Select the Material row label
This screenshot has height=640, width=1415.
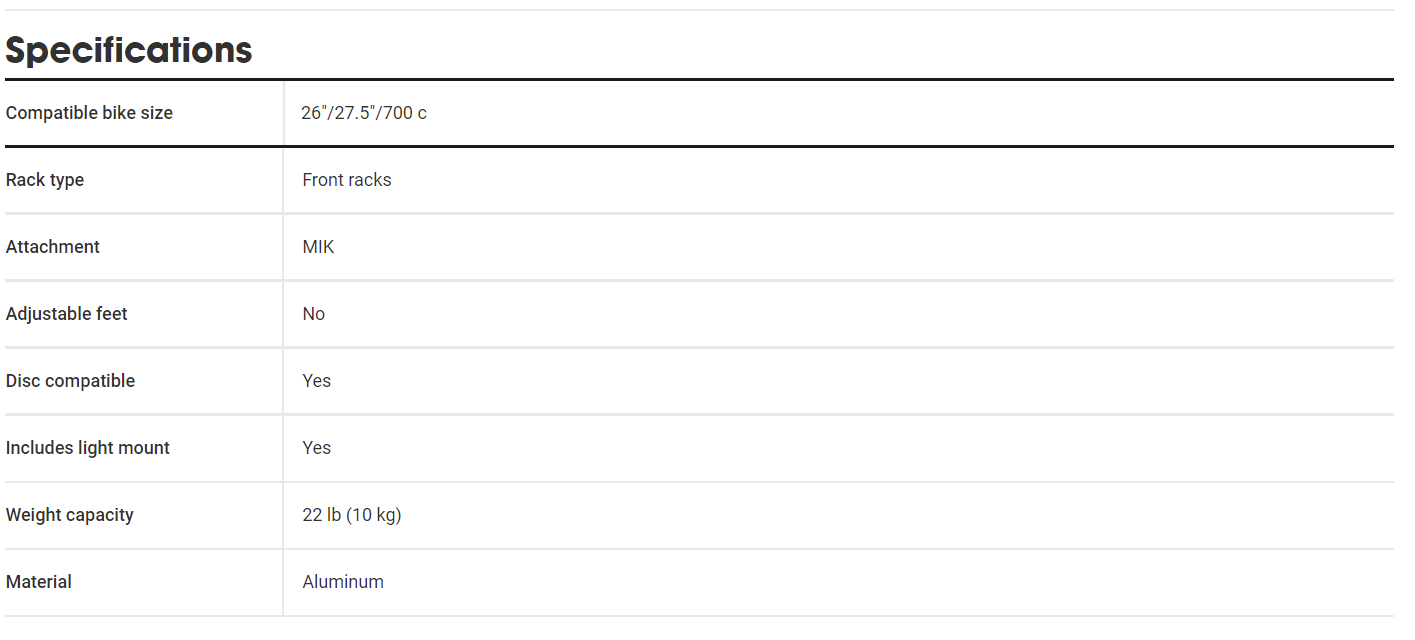[39, 582]
